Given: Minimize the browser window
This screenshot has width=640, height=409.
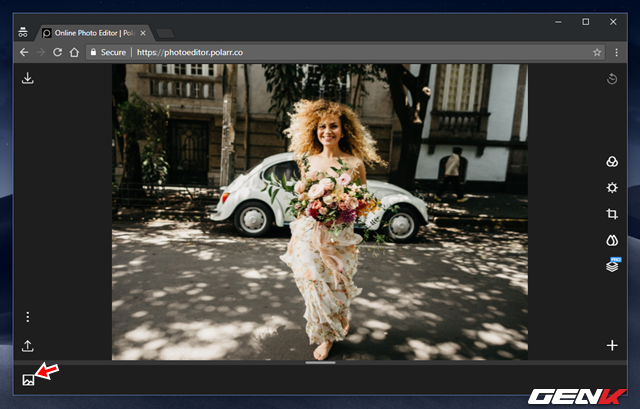Looking at the screenshot, I should [x=558, y=22].
